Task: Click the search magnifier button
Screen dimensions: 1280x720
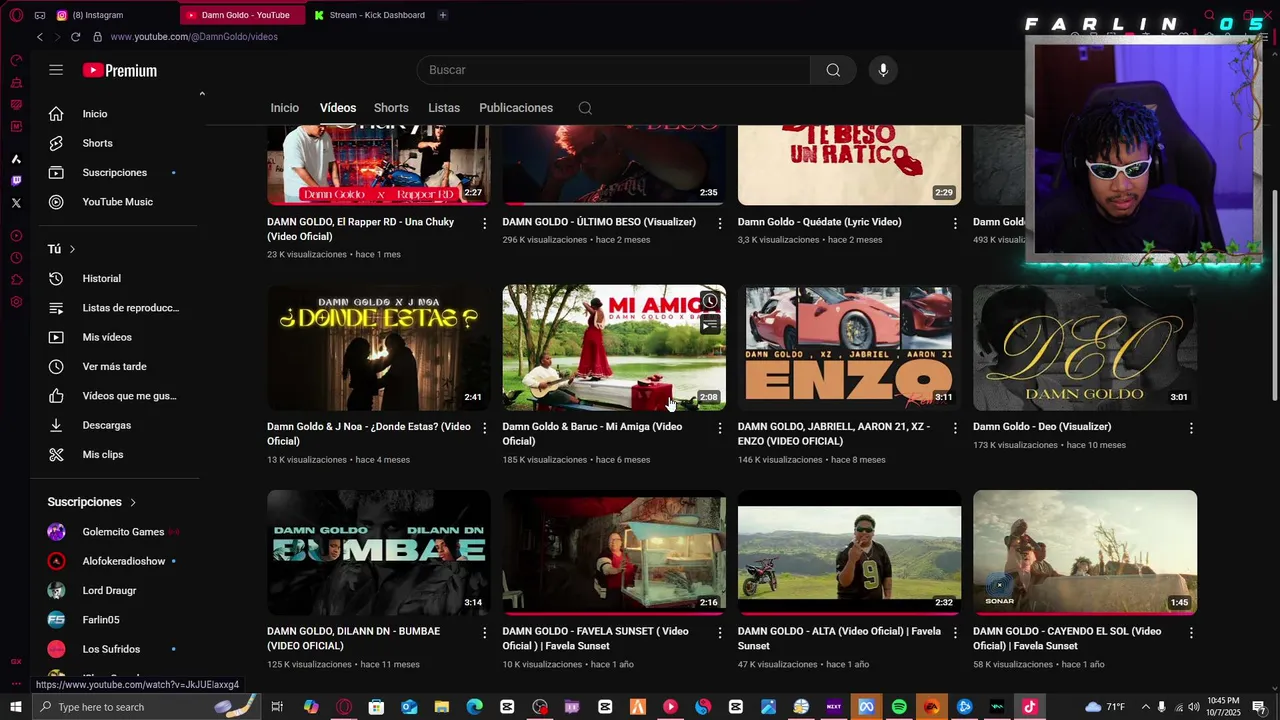Action: pos(833,70)
